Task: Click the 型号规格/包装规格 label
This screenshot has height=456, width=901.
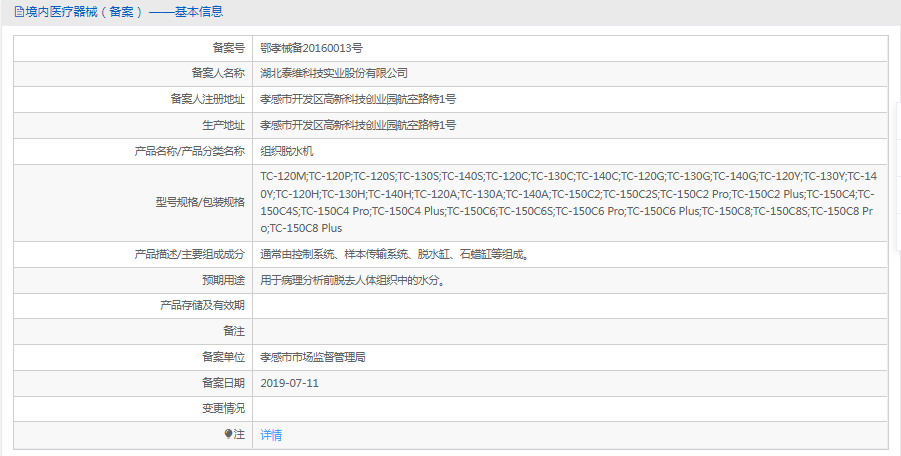Action: click(200, 203)
